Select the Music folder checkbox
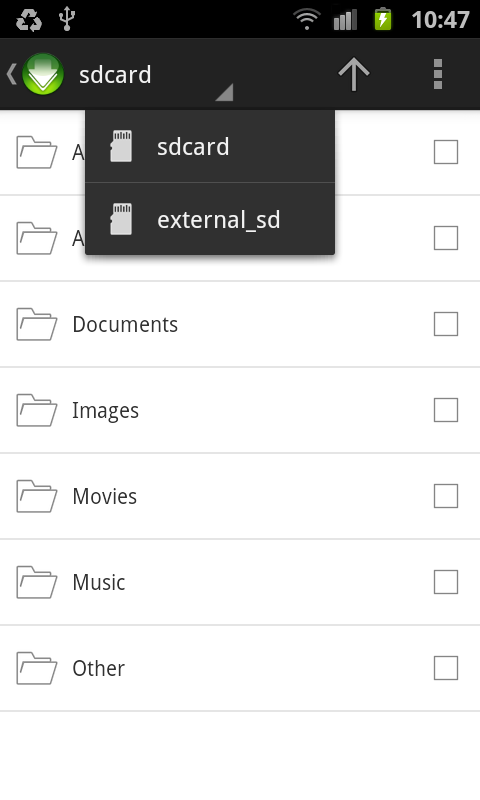The width and height of the screenshot is (480, 800). point(446,582)
